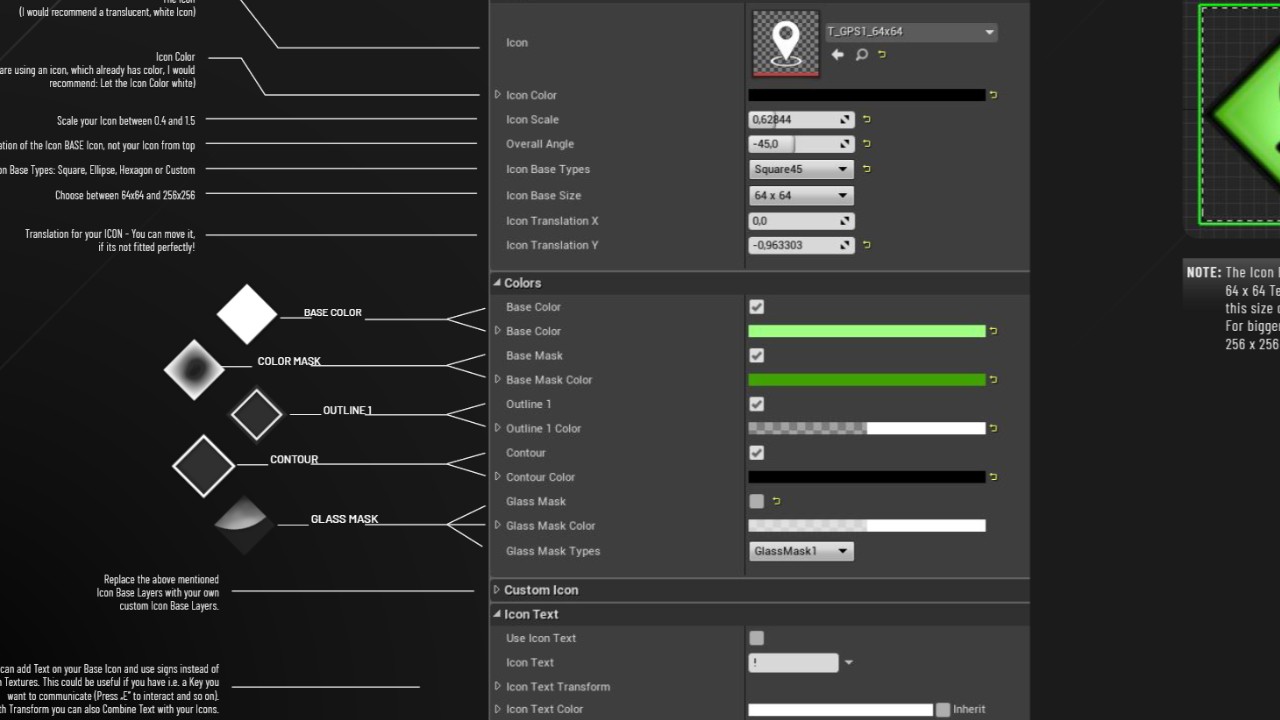This screenshot has height=720, width=1280.
Task: Reset Icon Scale to default value
Action: tap(867, 120)
